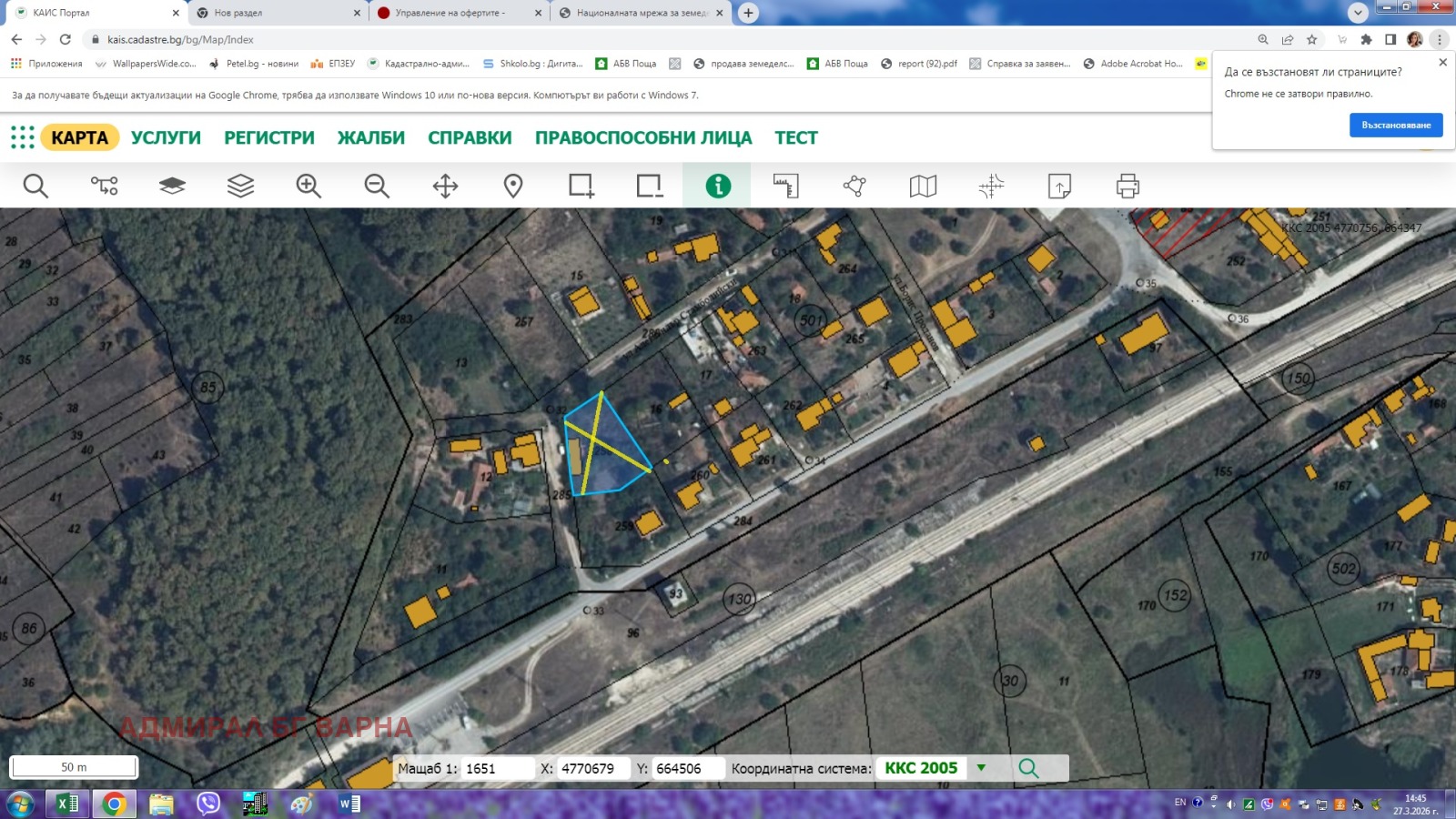Open the measure distance ruler tool

coord(785,185)
